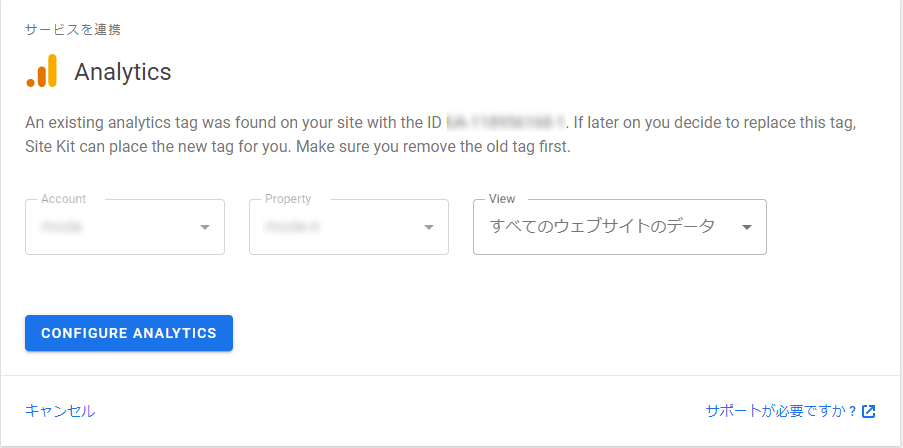Image resolution: width=903 pixels, height=448 pixels.
Task: Click the Account field label
Action: pos(63,199)
